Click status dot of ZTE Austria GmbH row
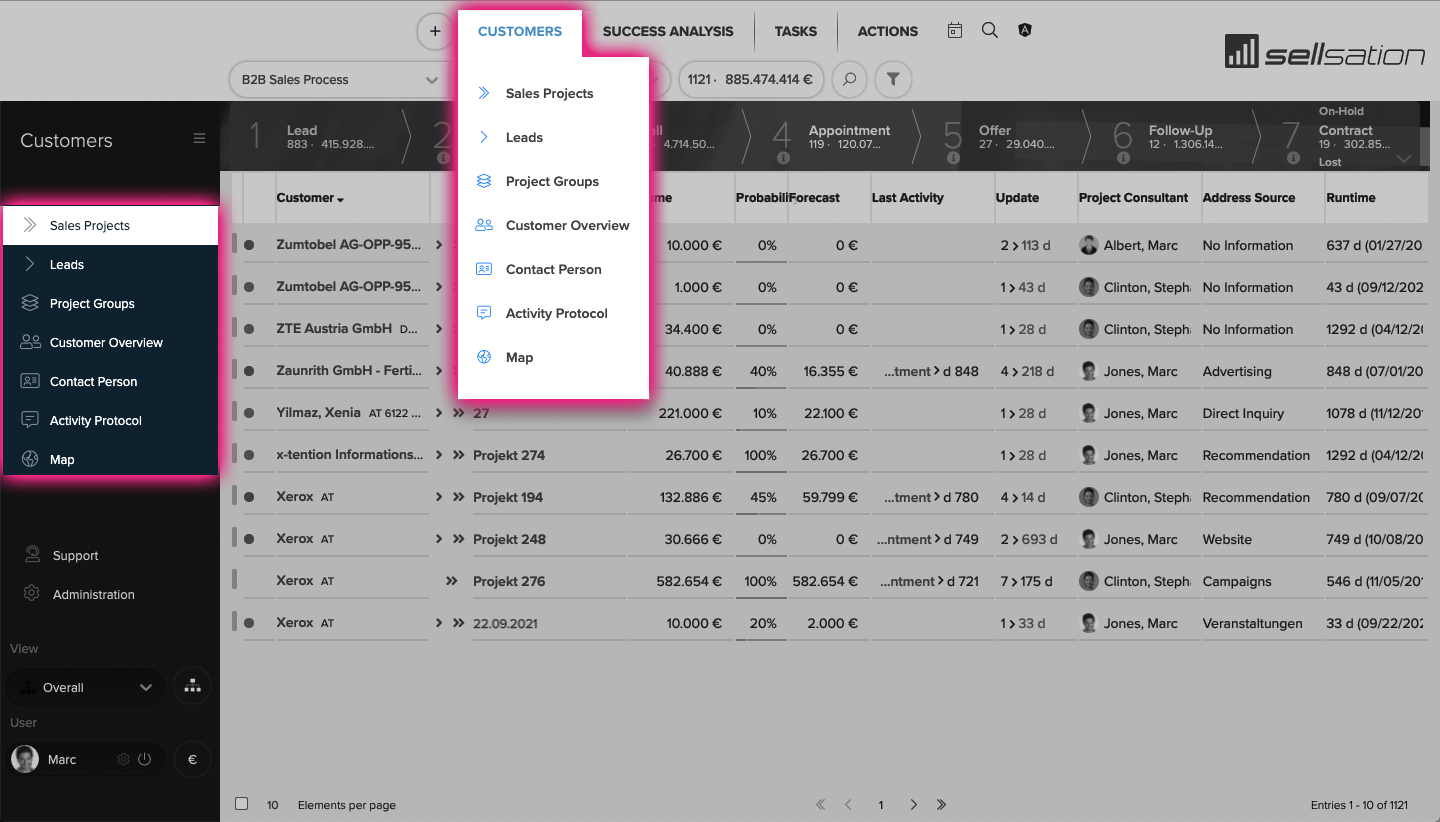 pos(249,329)
